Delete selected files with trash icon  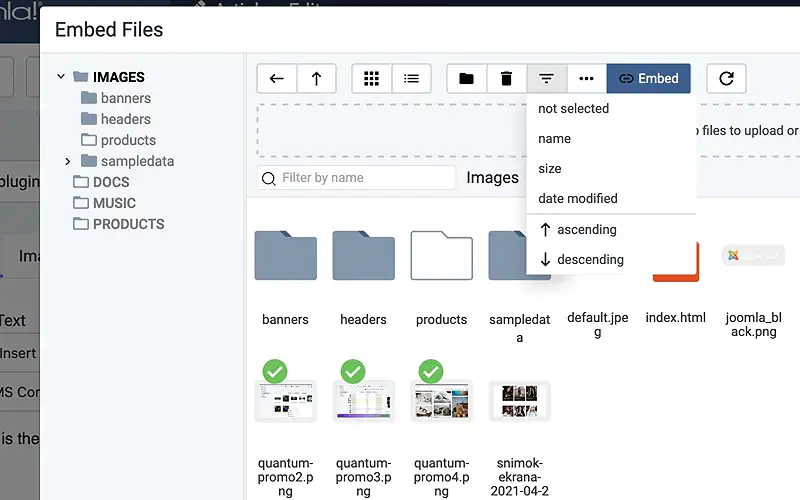coord(506,79)
